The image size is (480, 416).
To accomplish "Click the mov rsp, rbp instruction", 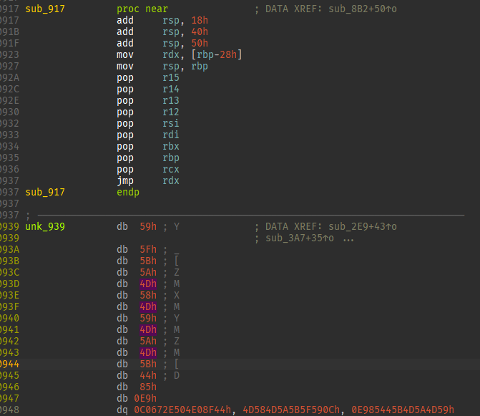I will (162, 66).
